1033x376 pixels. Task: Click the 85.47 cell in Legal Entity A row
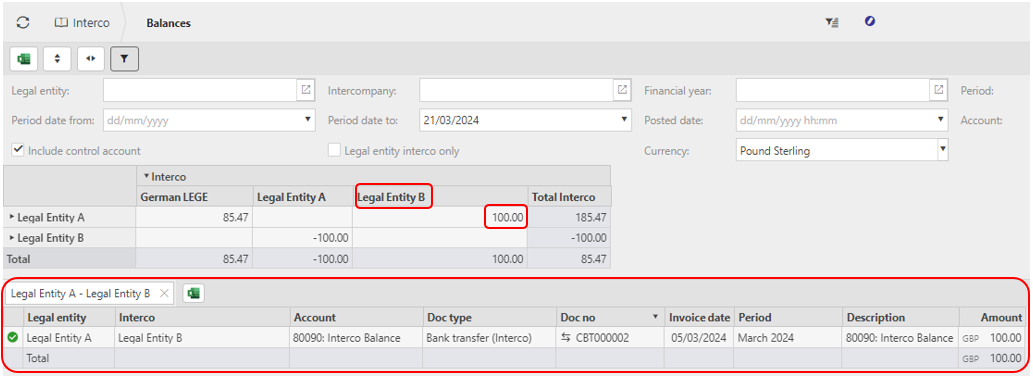[x=194, y=217]
